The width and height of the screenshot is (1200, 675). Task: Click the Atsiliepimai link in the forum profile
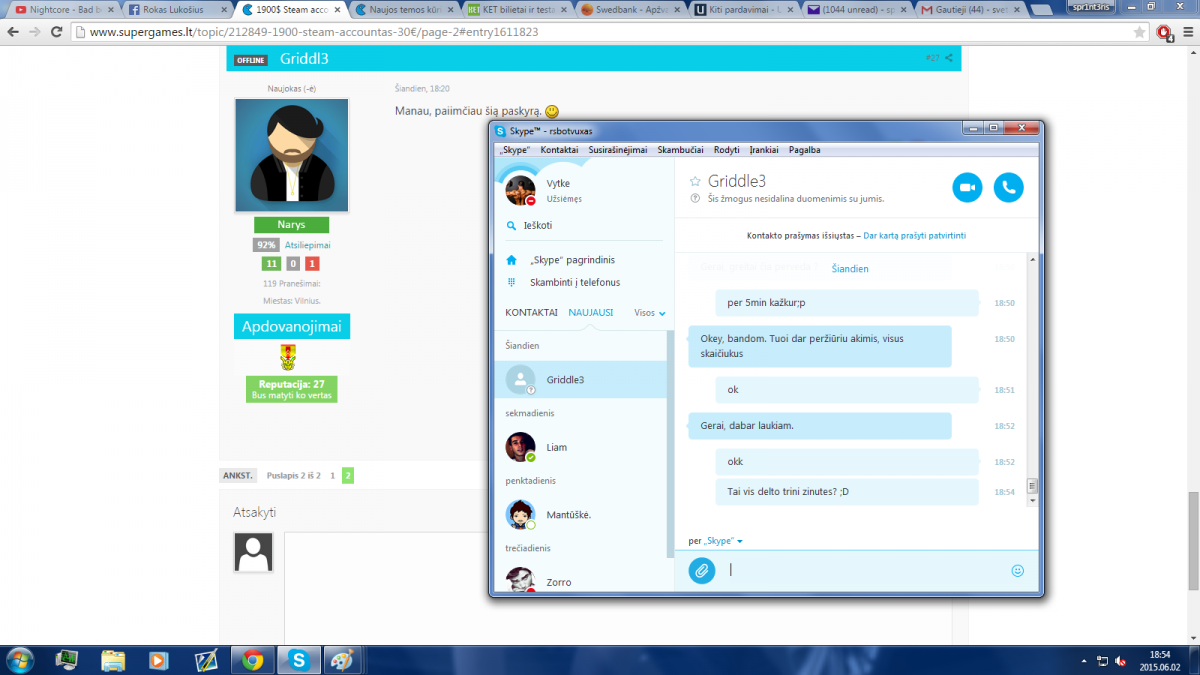308,245
